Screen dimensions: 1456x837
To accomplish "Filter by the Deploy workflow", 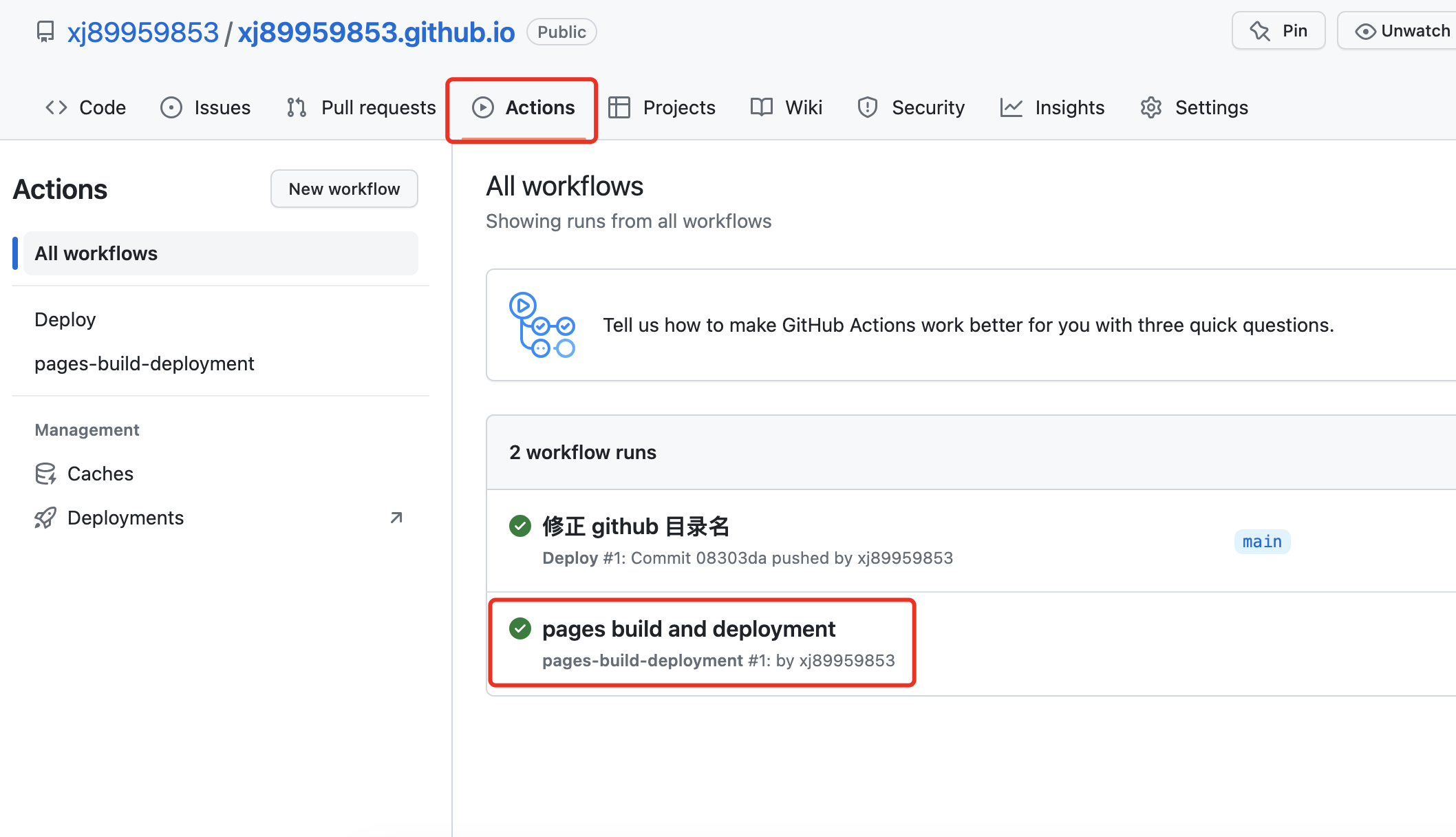I will click(65, 319).
